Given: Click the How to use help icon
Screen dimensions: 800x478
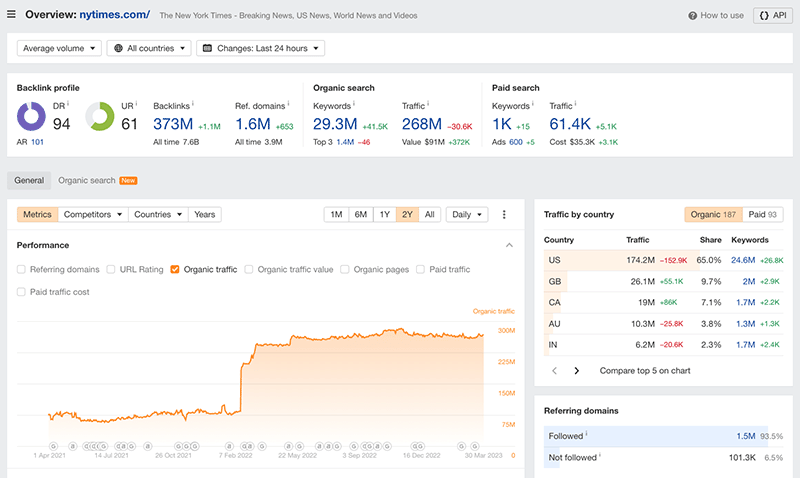Looking at the screenshot, I should pyautogui.click(x=692, y=16).
